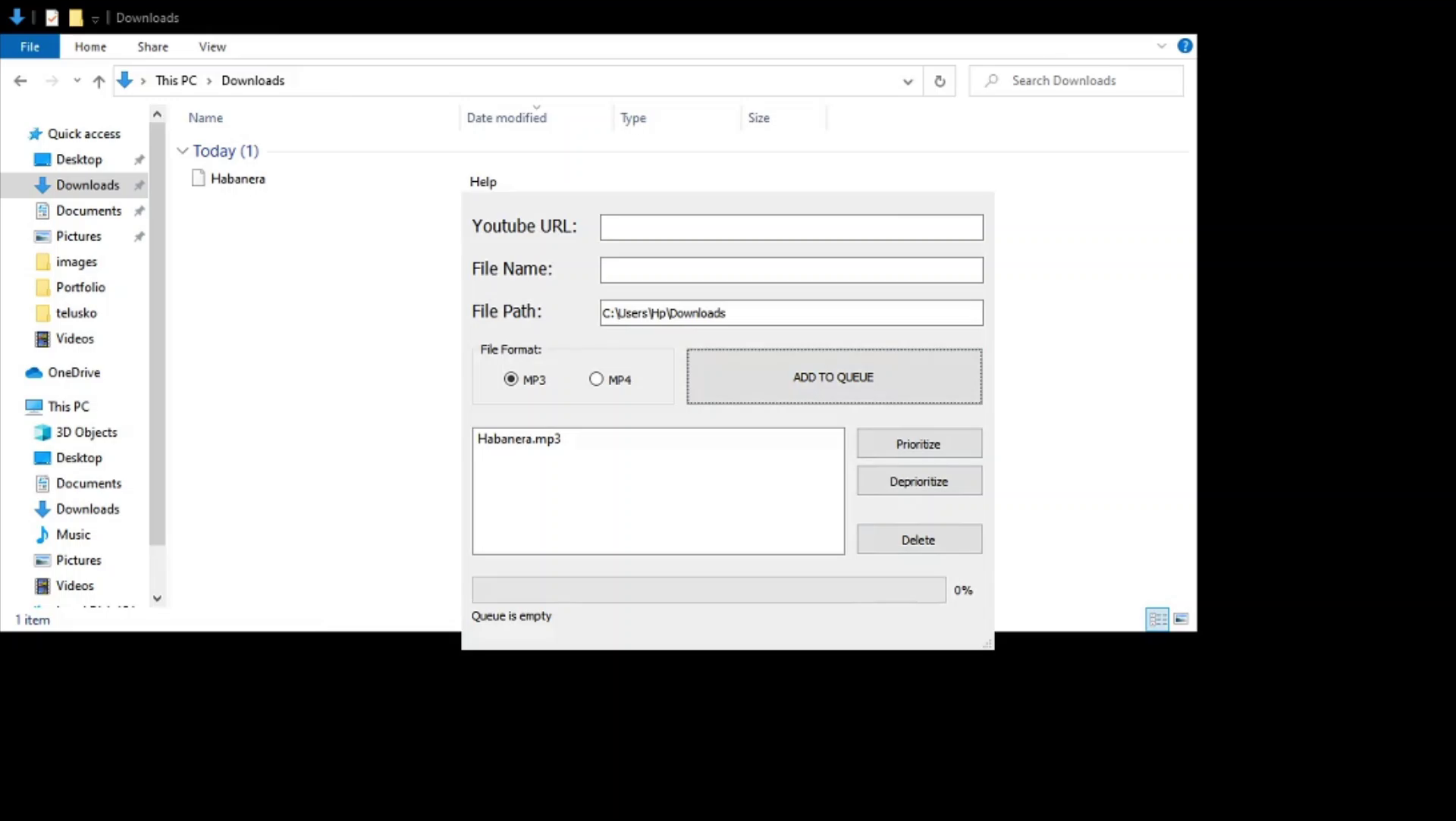Viewport: 1456px width, 821px height.
Task: Switch to Large icons view icon
Action: pos(1181,619)
